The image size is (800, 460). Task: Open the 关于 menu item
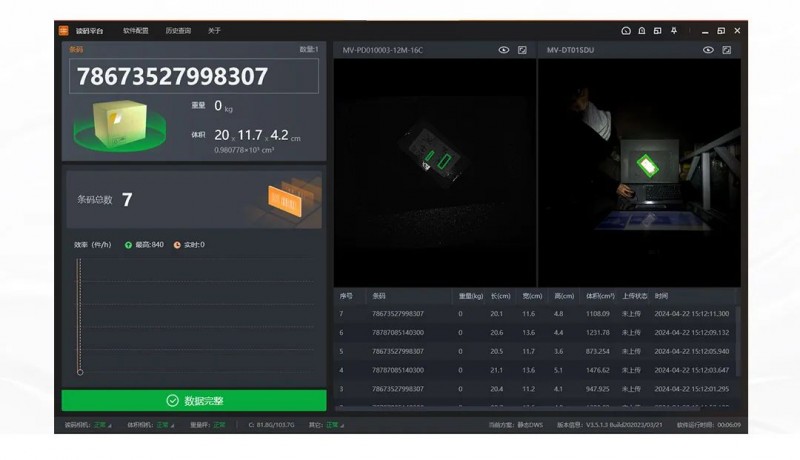pos(214,31)
